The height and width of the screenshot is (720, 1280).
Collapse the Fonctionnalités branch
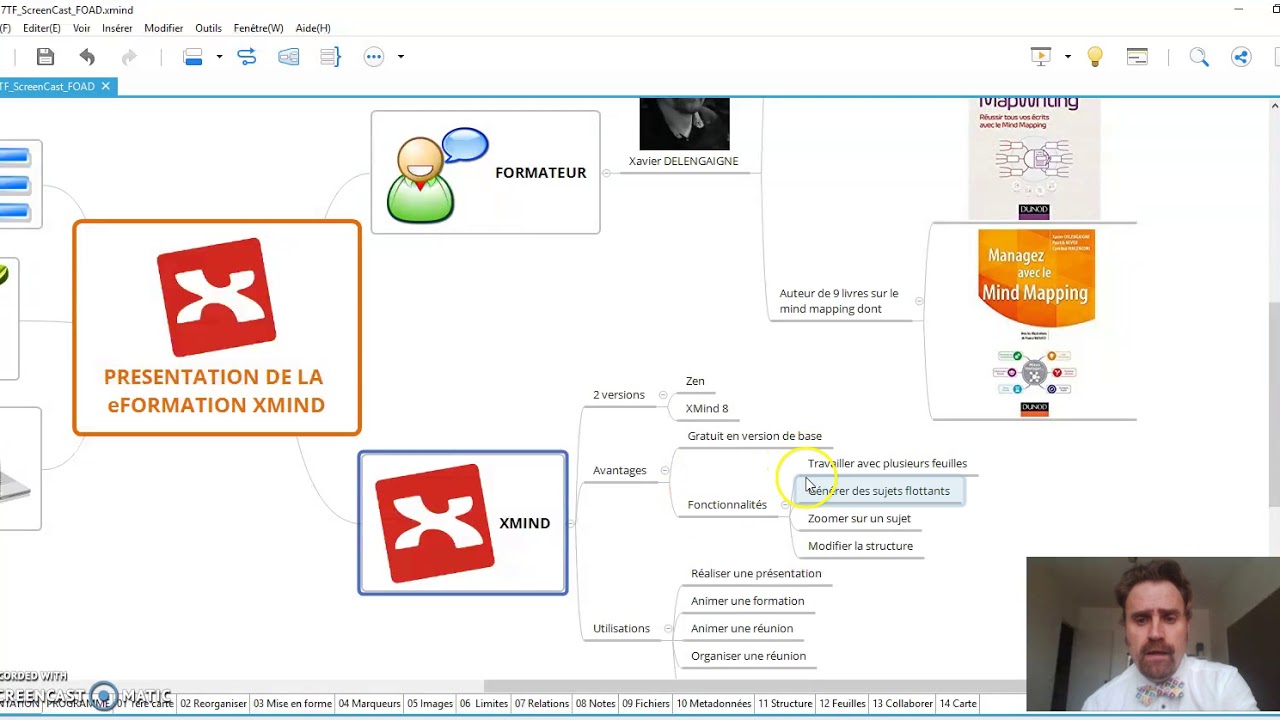click(784, 505)
